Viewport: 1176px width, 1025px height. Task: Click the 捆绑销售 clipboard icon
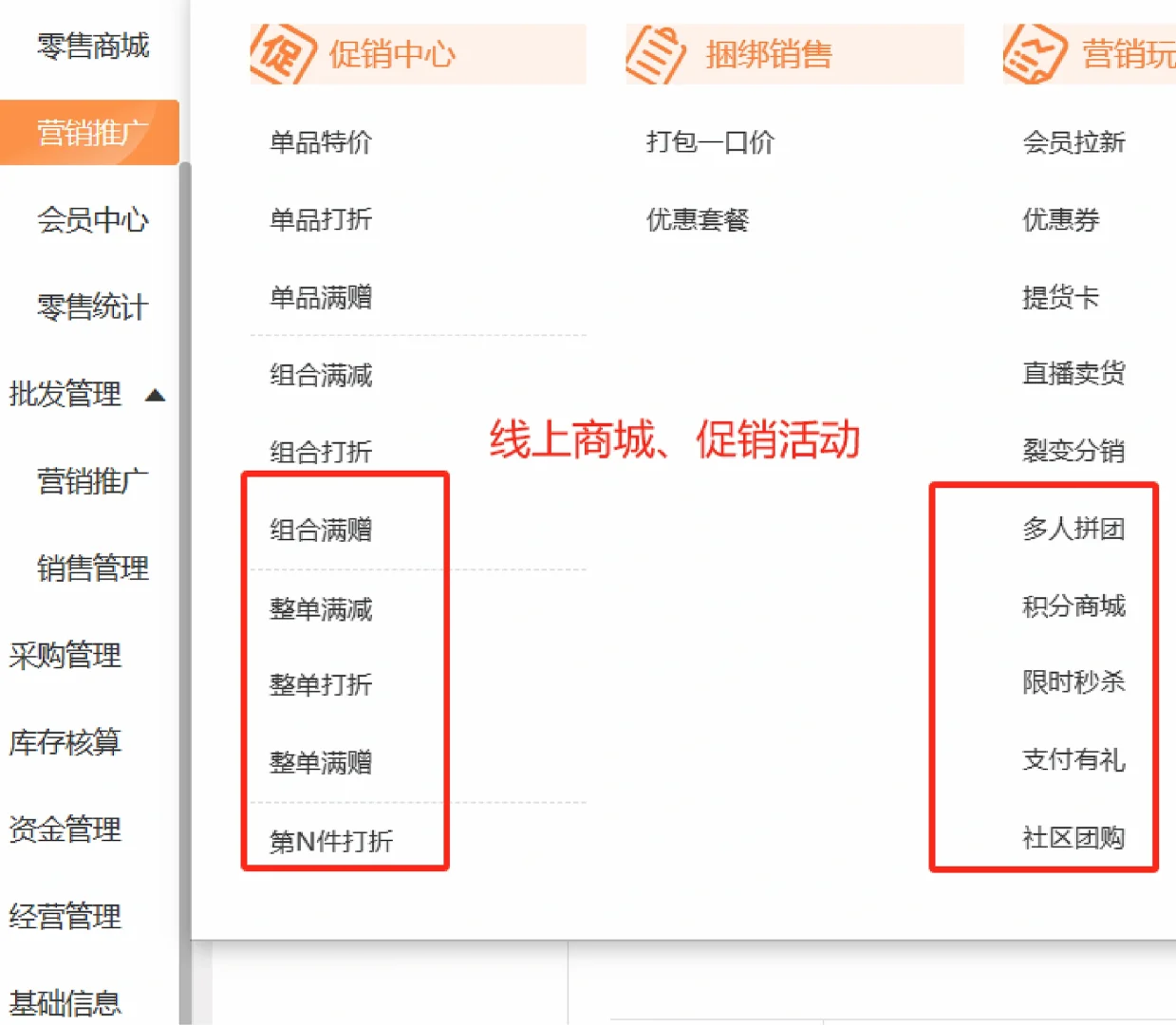click(656, 54)
